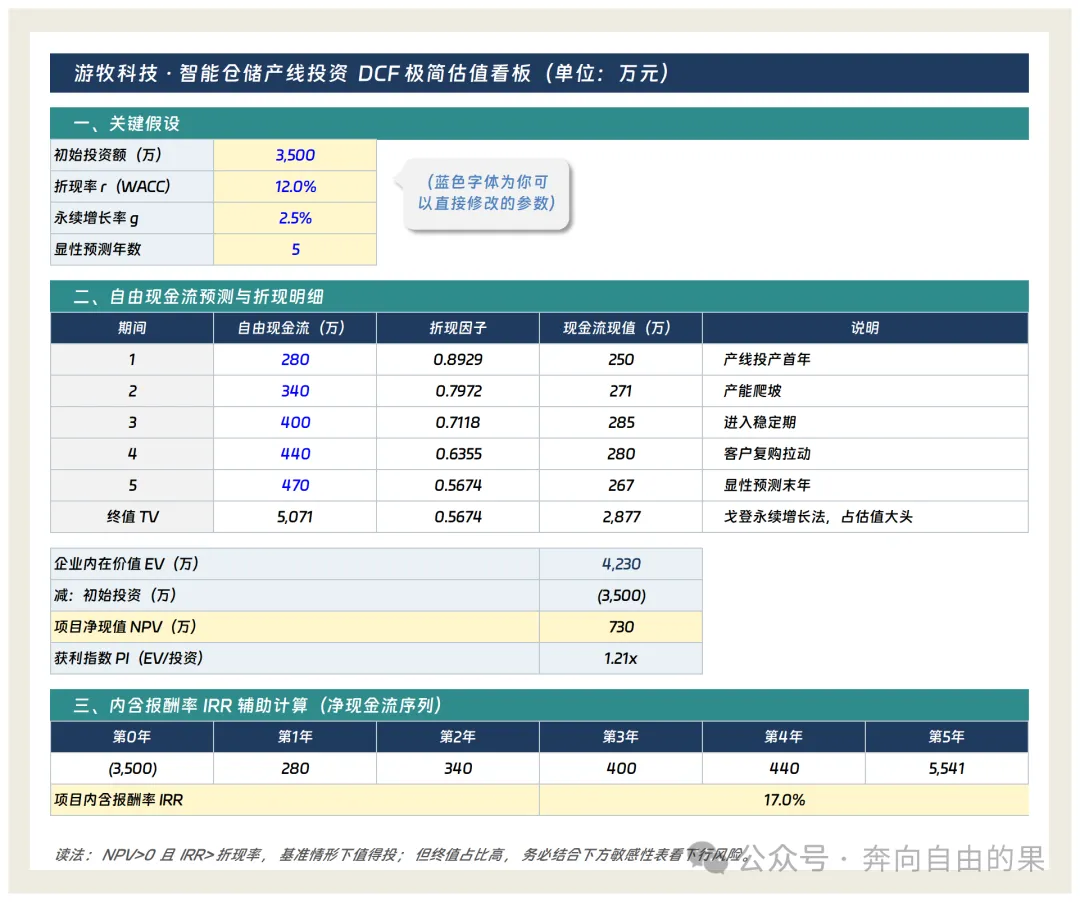Viewport: 1080px width, 902px height.
Task: Click period 1 free cash flow "280"
Action: coord(295,359)
